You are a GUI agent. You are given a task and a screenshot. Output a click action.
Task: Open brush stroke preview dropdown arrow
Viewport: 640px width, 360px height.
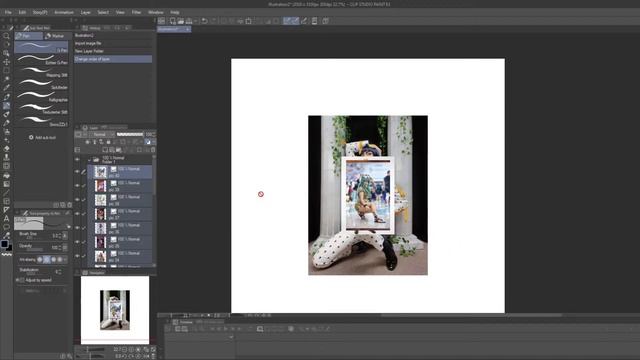coord(69,227)
